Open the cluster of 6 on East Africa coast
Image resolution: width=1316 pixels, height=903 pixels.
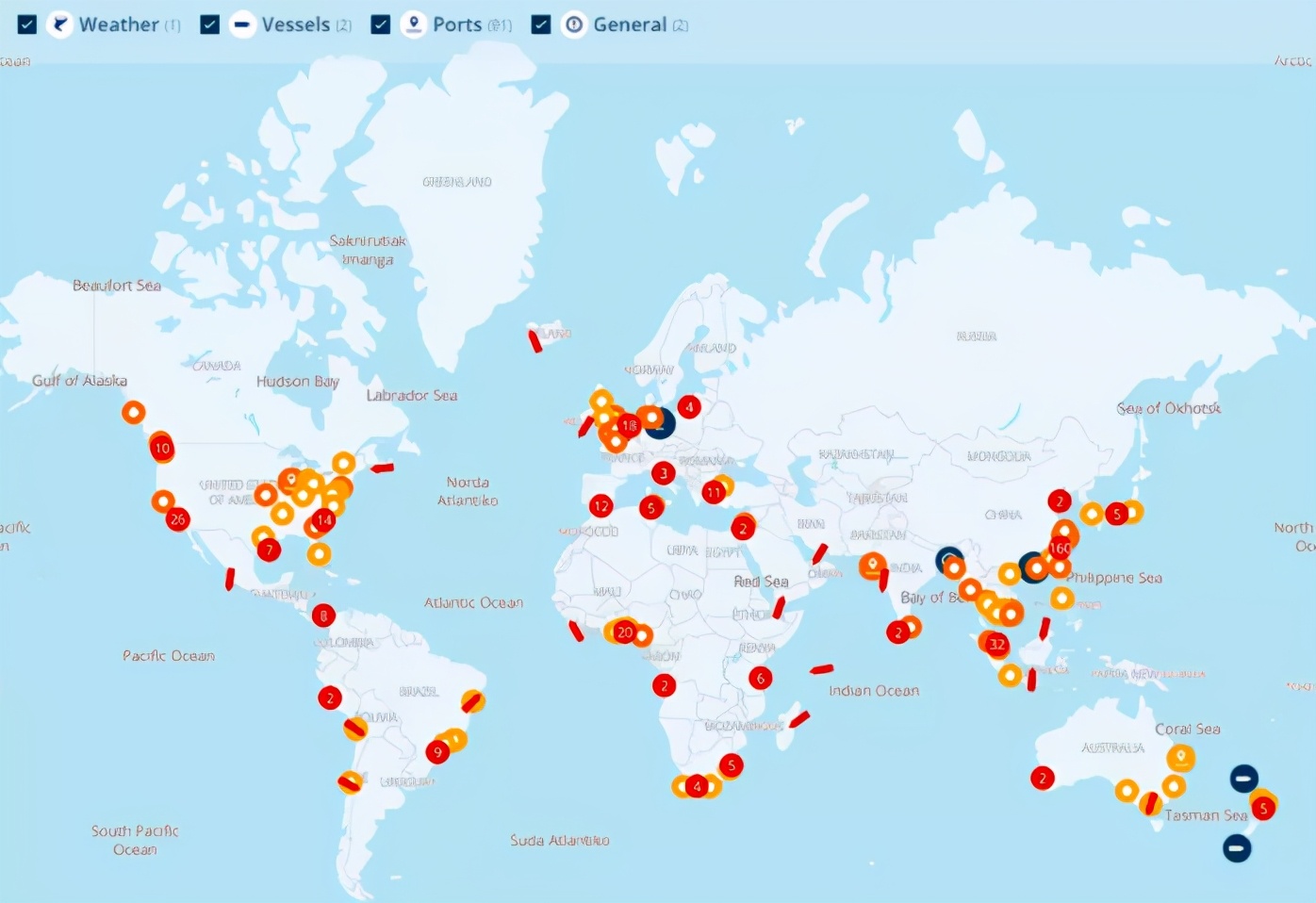[x=761, y=678]
